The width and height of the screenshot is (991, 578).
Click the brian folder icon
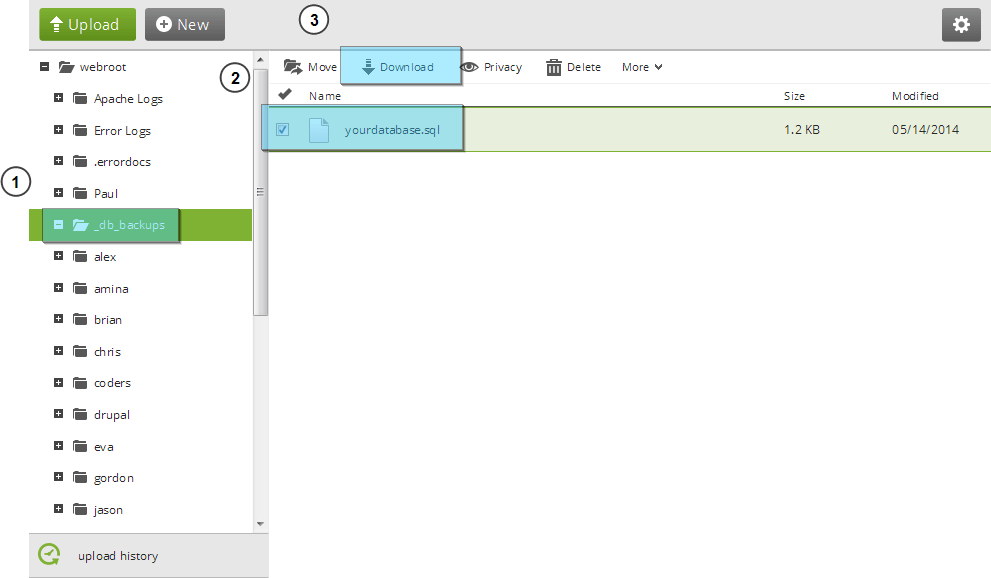coord(80,319)
